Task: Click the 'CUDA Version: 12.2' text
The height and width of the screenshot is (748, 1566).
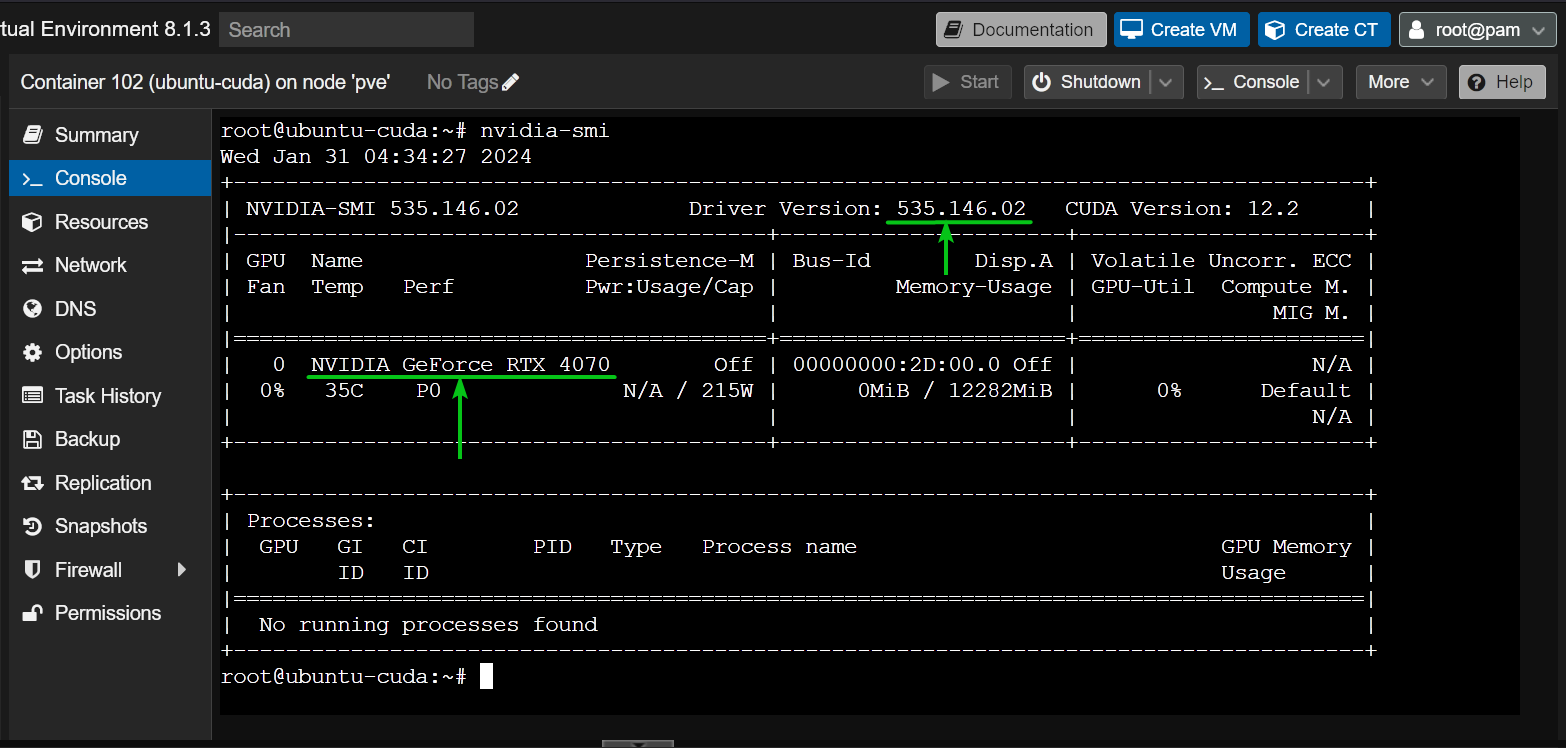Action: [1182, 209]
